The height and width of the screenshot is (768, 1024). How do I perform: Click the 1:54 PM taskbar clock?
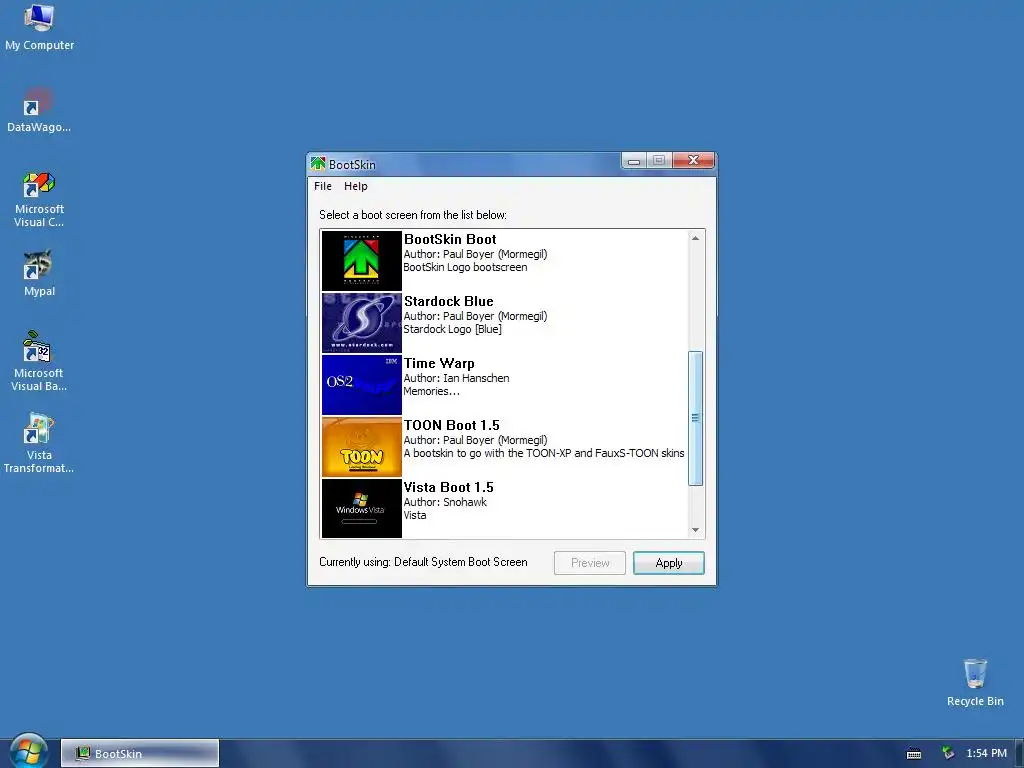pos(986,753)
